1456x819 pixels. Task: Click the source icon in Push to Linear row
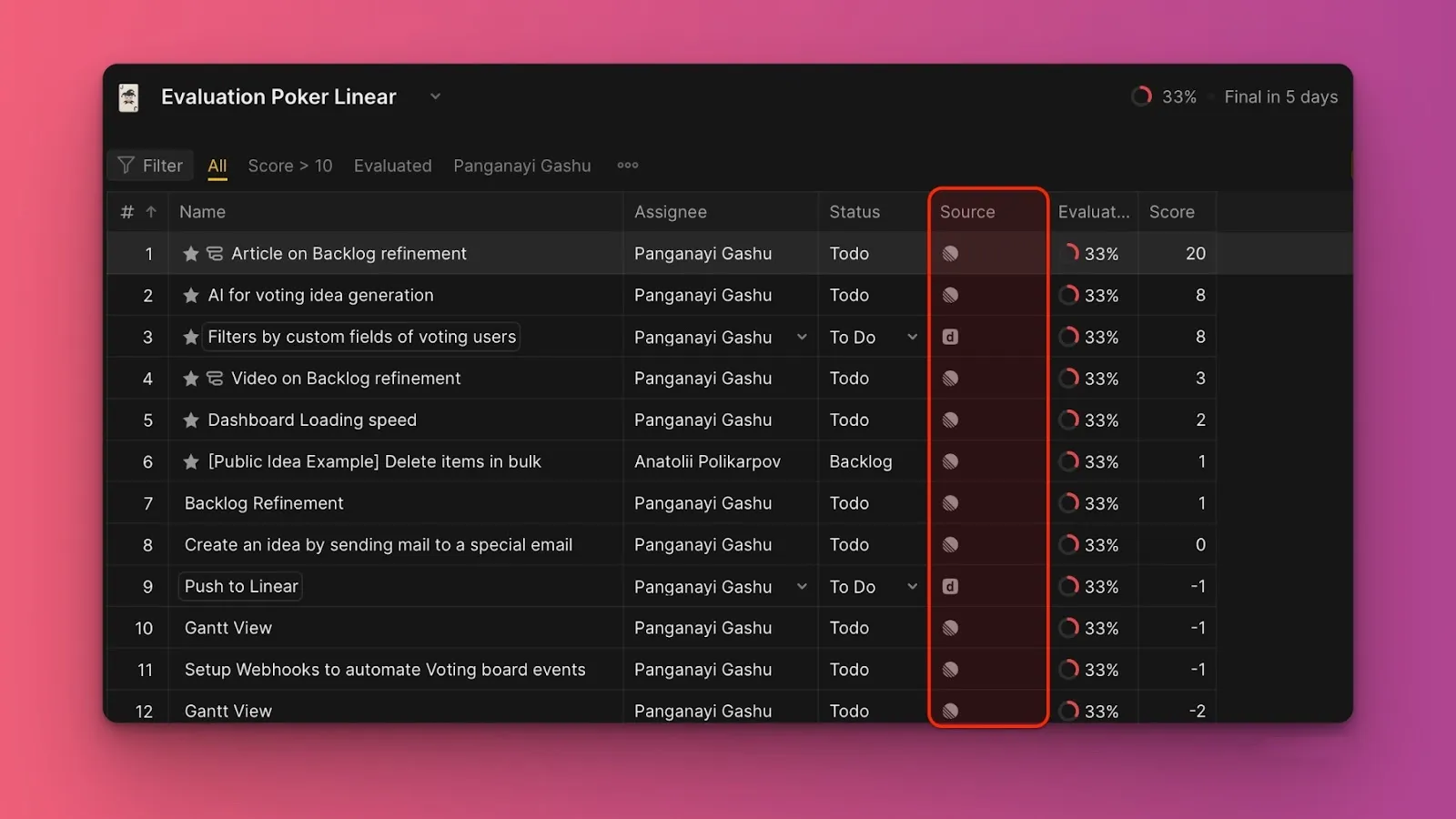click(x=950, y=587)
